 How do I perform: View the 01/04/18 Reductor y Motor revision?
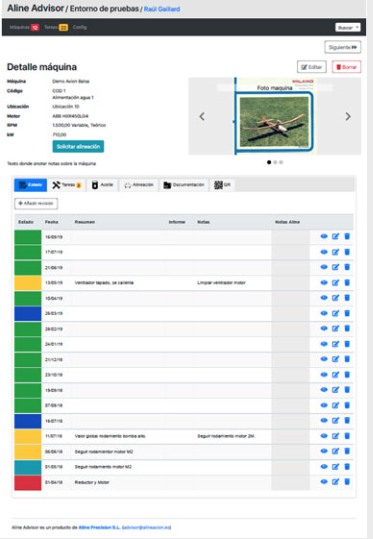pos(324,482)
